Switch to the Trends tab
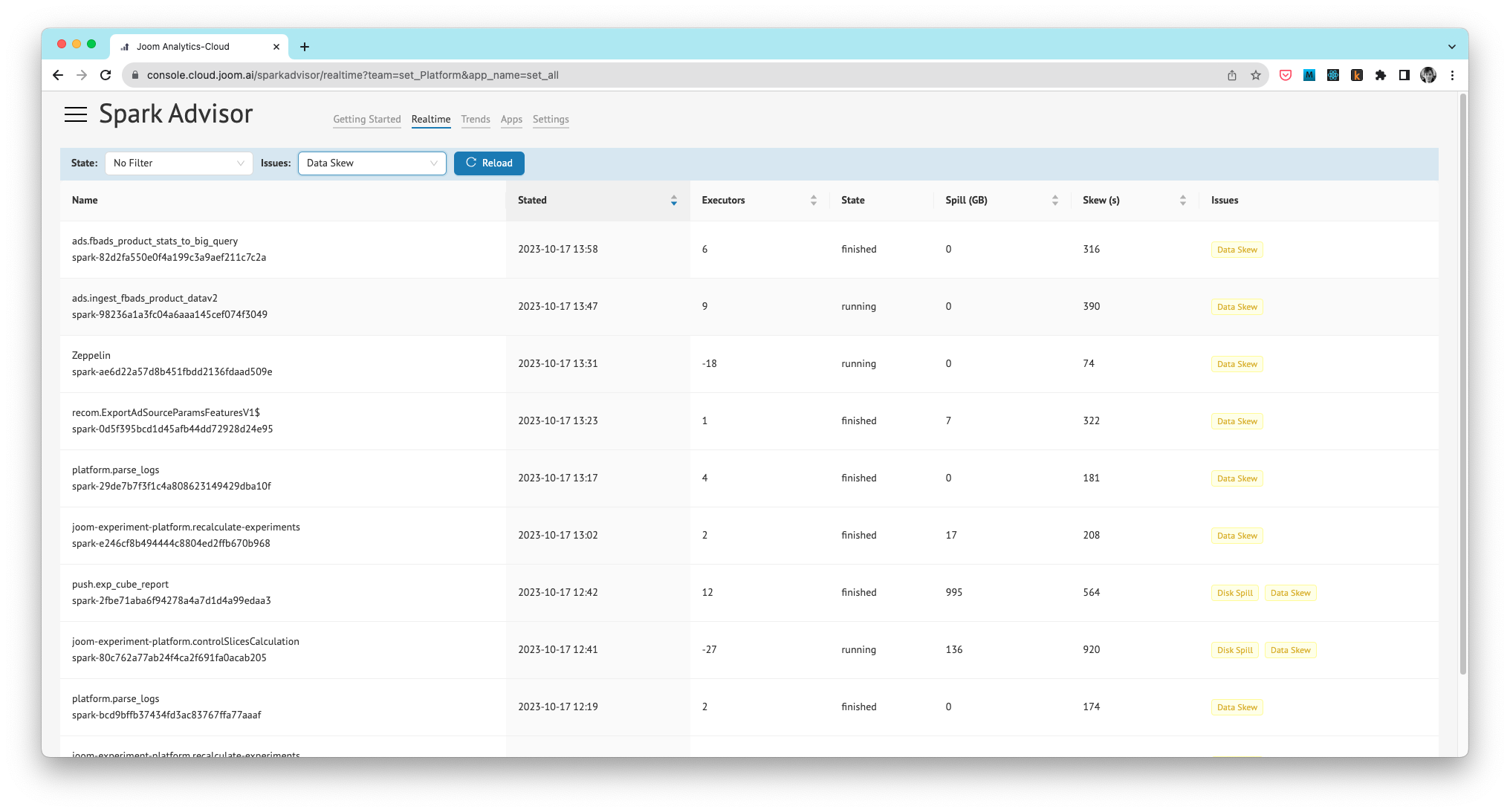Viewport: 1510px width, 812px height. pos(476,119)
